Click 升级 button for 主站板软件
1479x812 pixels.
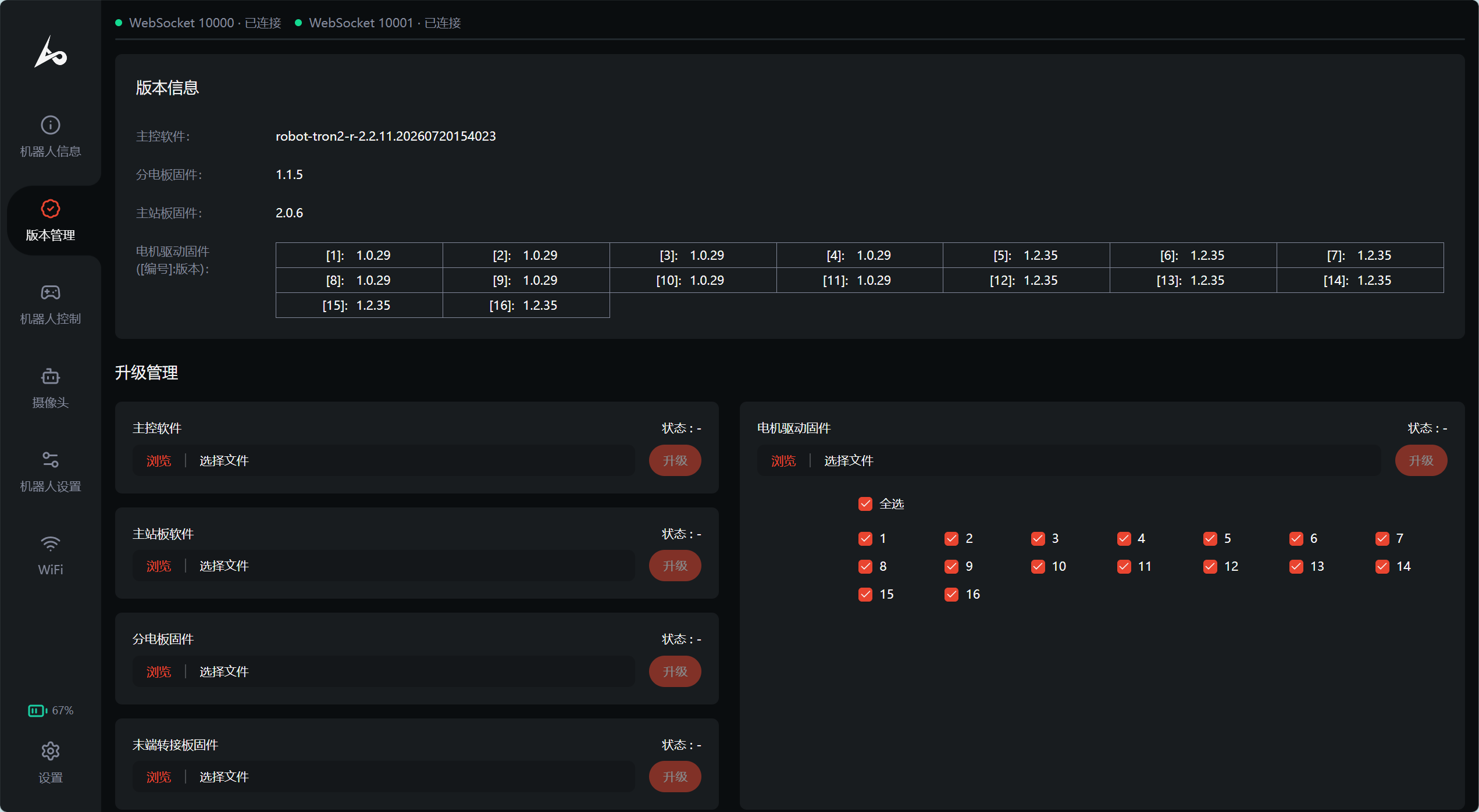tap(675, 566)
